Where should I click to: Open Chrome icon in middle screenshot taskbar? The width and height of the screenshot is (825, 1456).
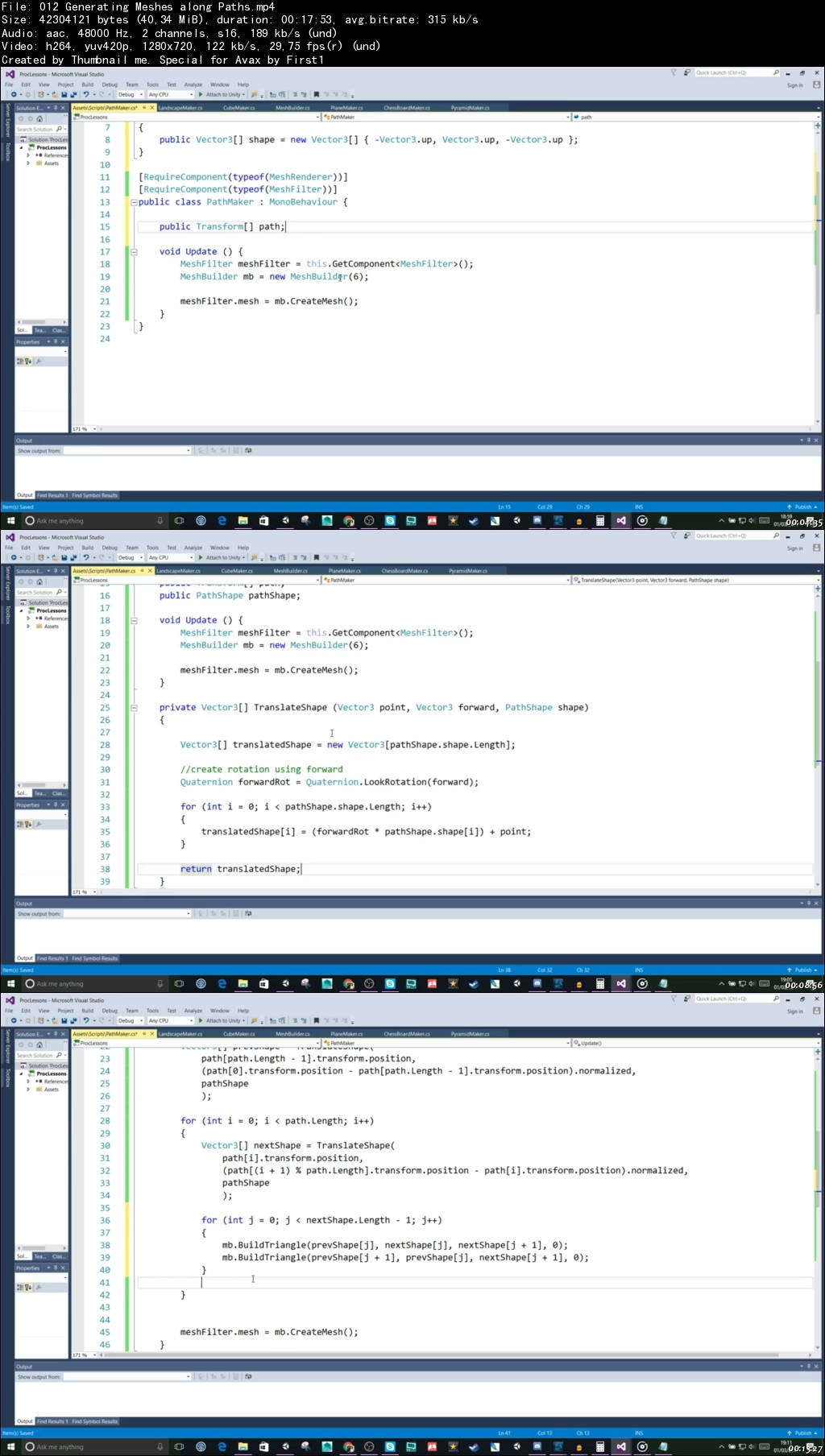pos(348,984)
